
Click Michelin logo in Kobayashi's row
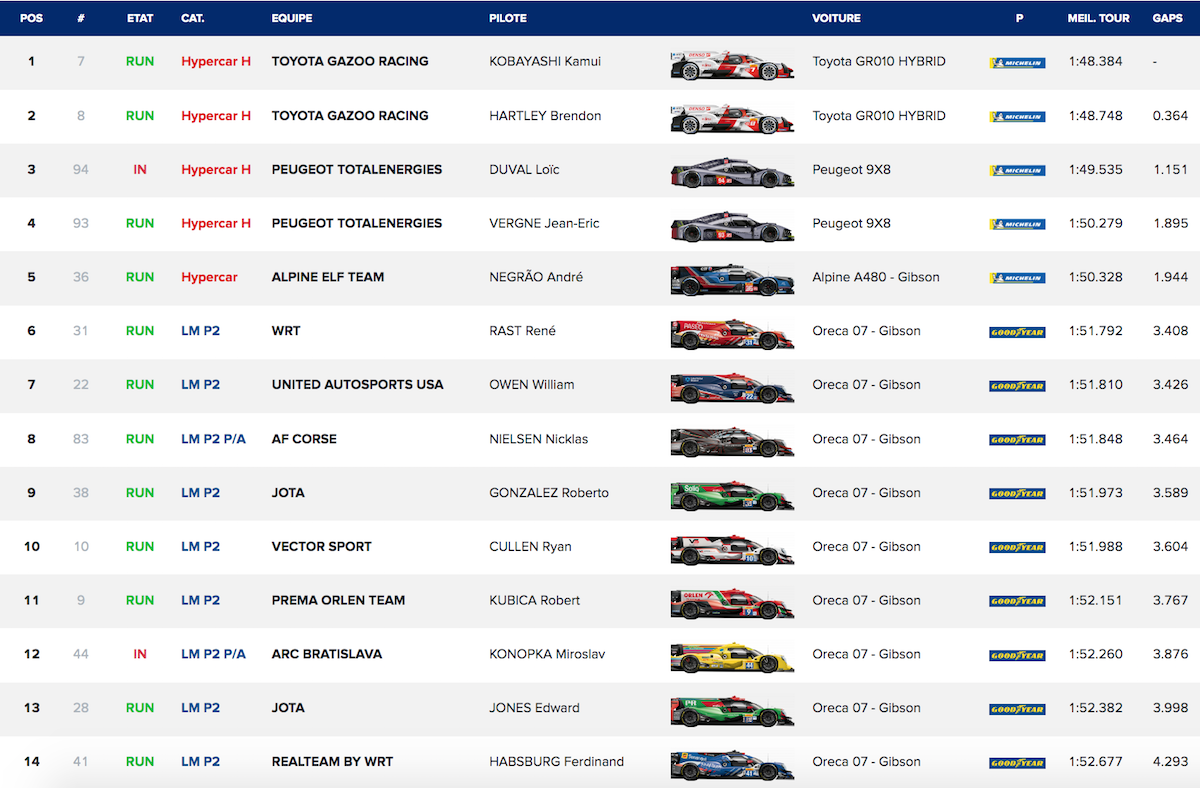[1017, 63]
